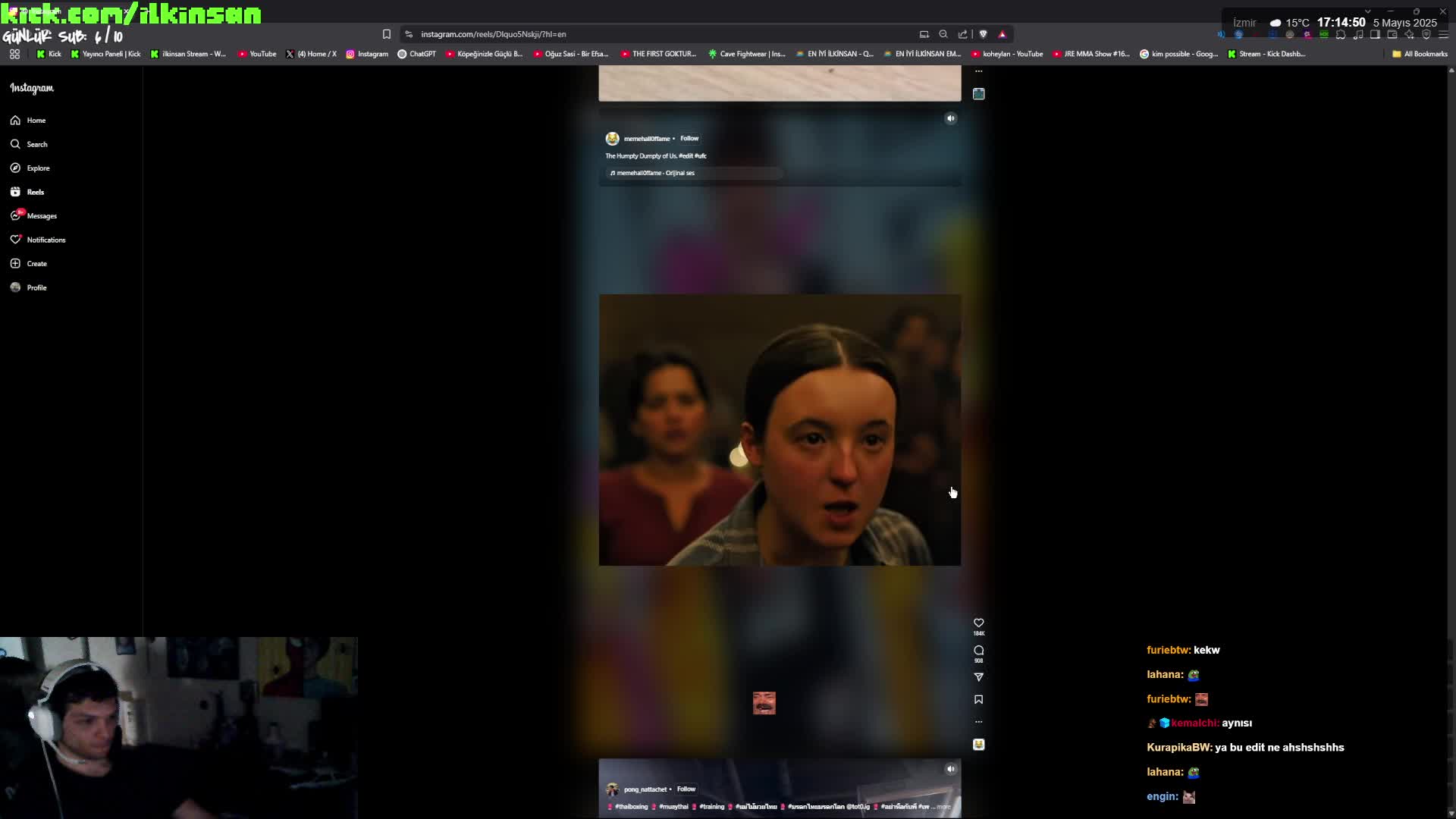Open the Reels section in sidebar
Viewport: 1456px width, 819px height.
pyautogui.click(x=35, y=192)
